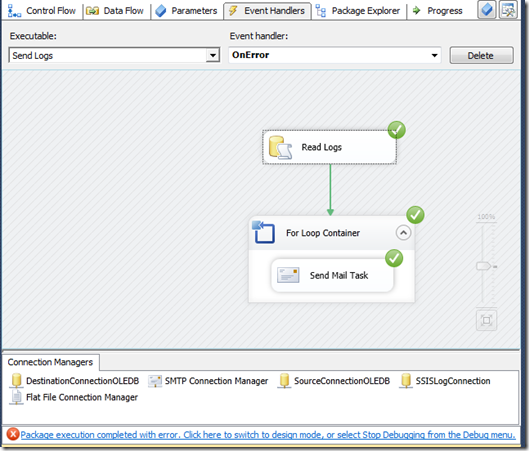Image resolution: width=529 pixels, height=451 pixels.
Task: Open the SMTP Connection Manager
Action: pyautogui.click(x=208, y=381)
